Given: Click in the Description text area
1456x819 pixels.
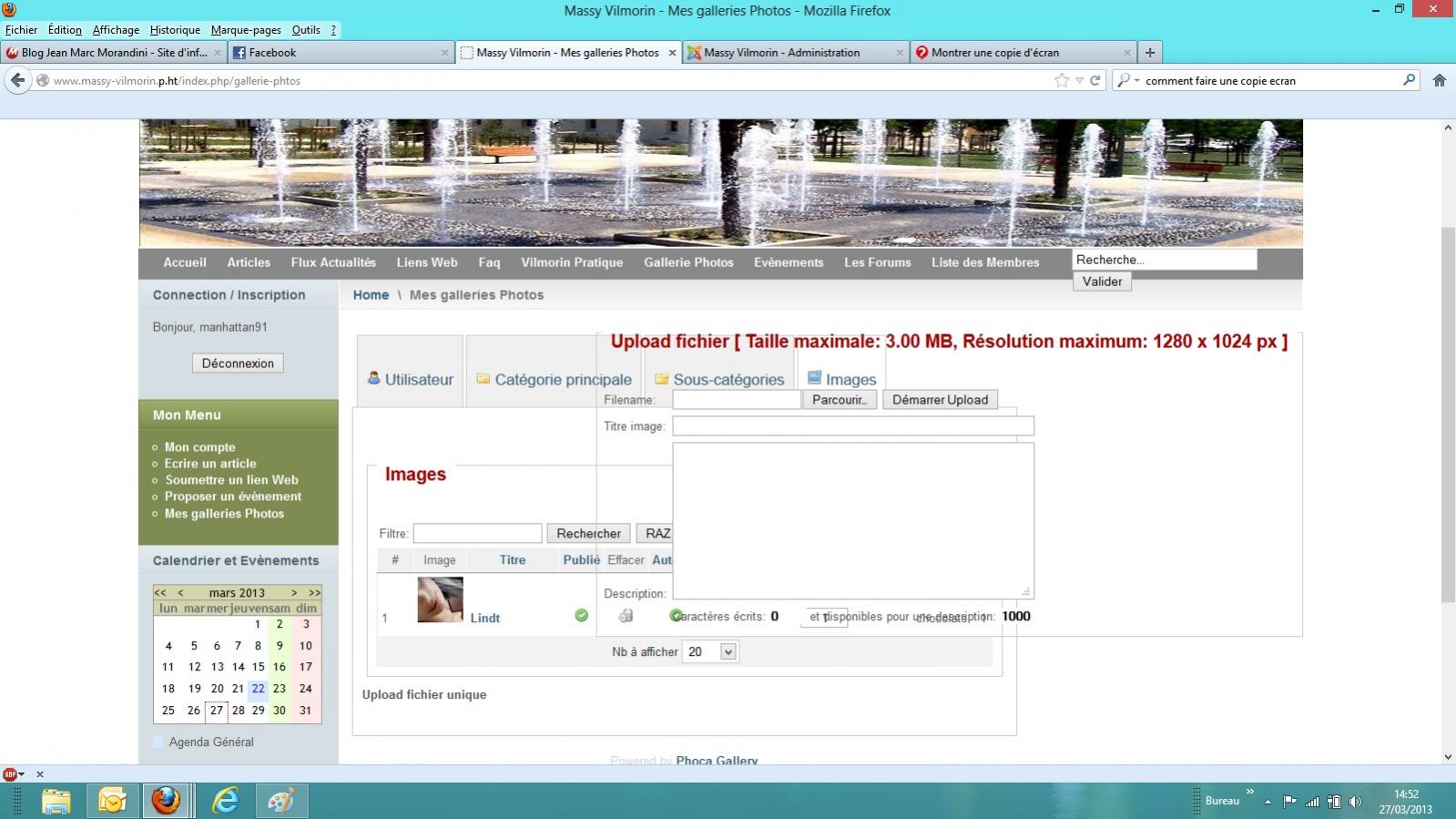Looking at the screenshot, I should (853, 520).
